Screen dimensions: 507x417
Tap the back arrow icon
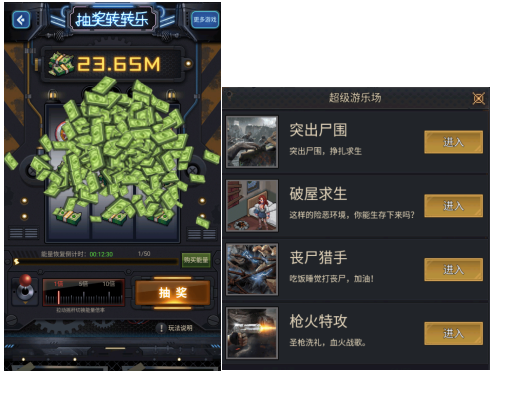pyautogui.click(x=21, y=20)
